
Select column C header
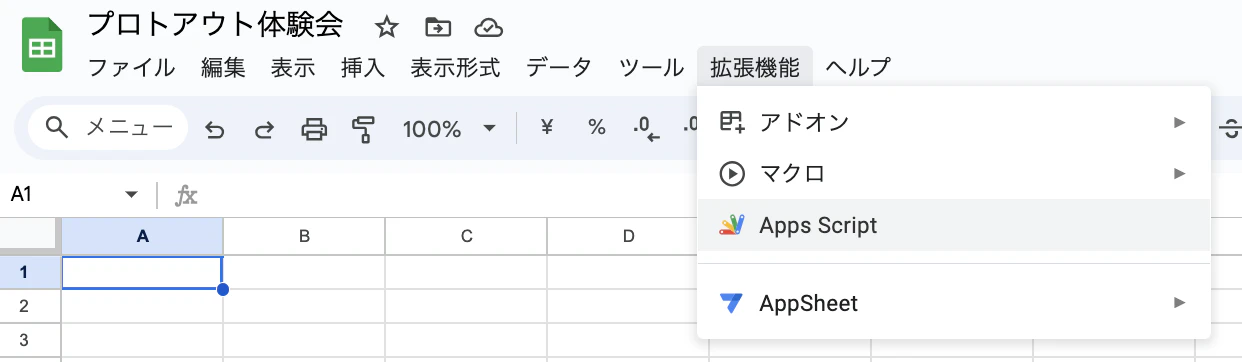pyautogui.click(x=466, y=237)
